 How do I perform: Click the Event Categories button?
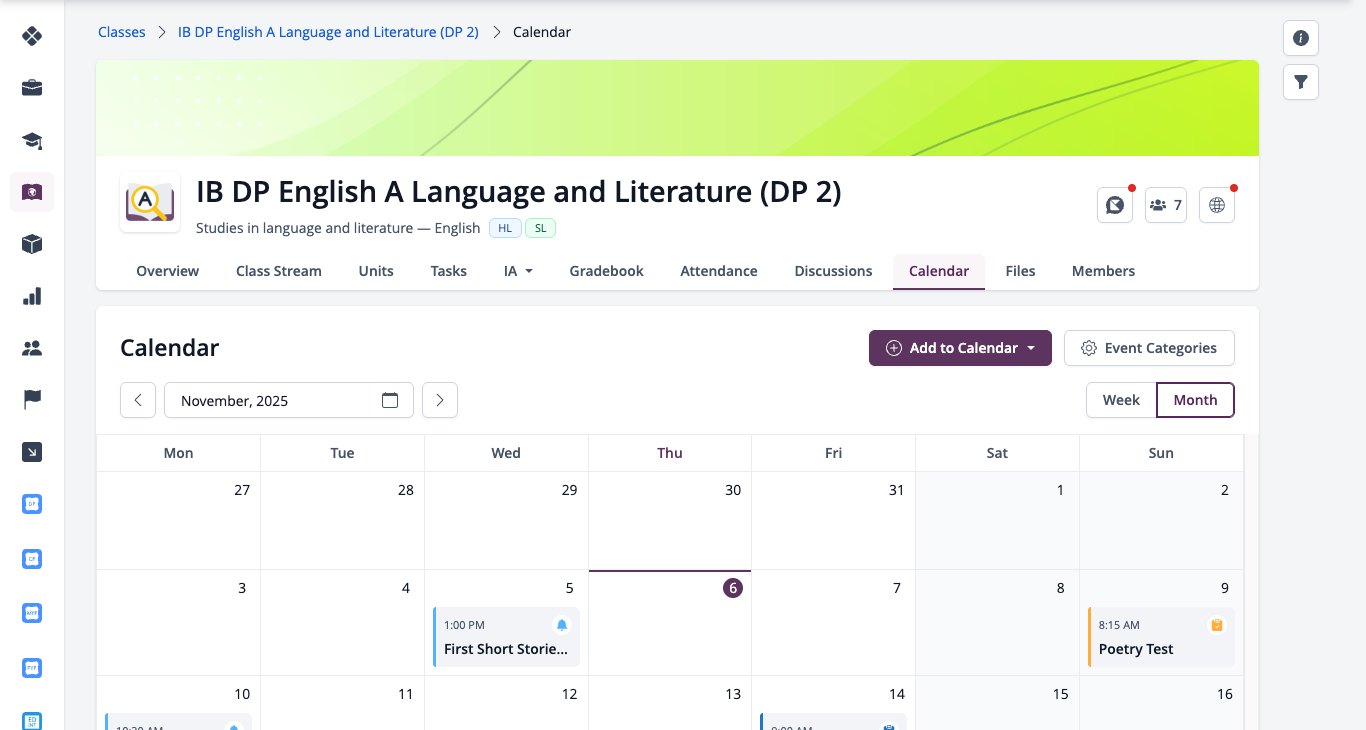tap(1149, 348)
